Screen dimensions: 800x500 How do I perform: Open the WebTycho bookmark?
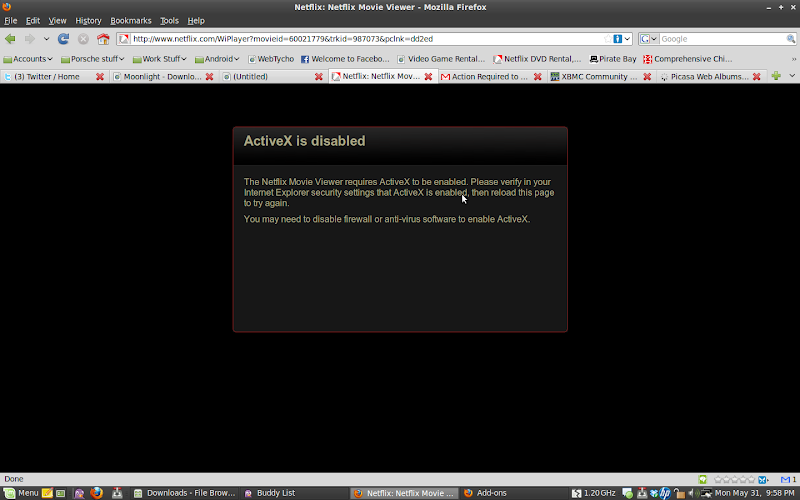[x=271, y=59]
